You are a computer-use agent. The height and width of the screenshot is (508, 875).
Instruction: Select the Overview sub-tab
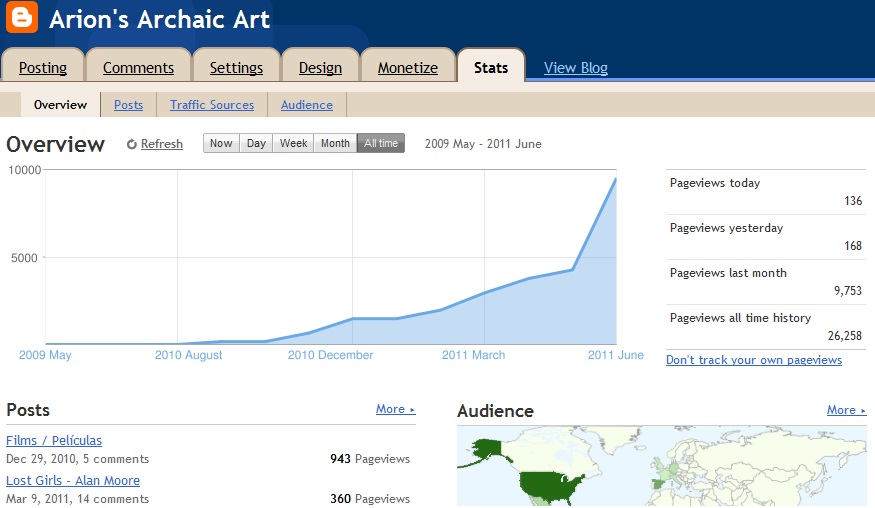point(60,104)
